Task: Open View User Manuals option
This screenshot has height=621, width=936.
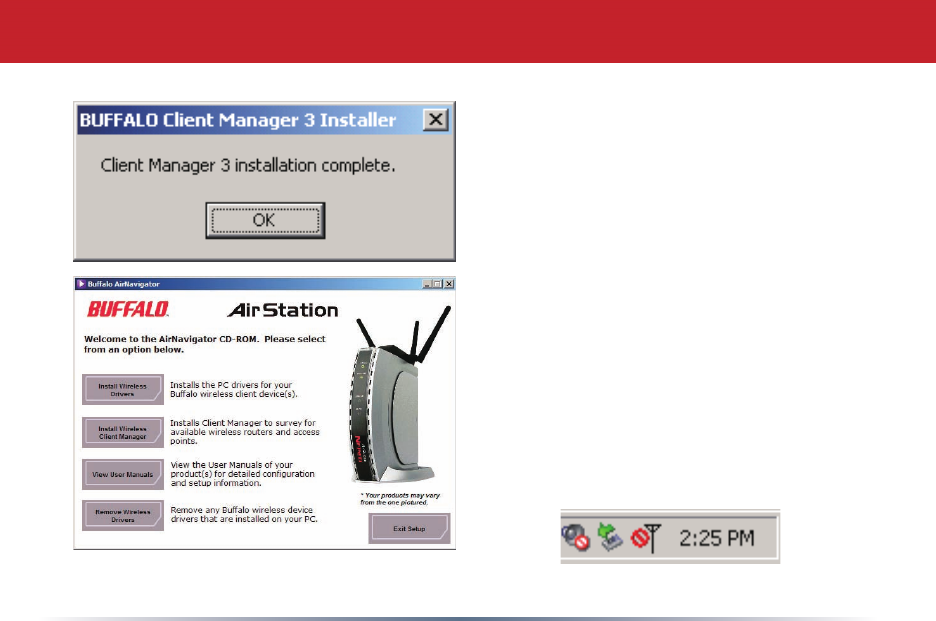Action: coord(123,474)
